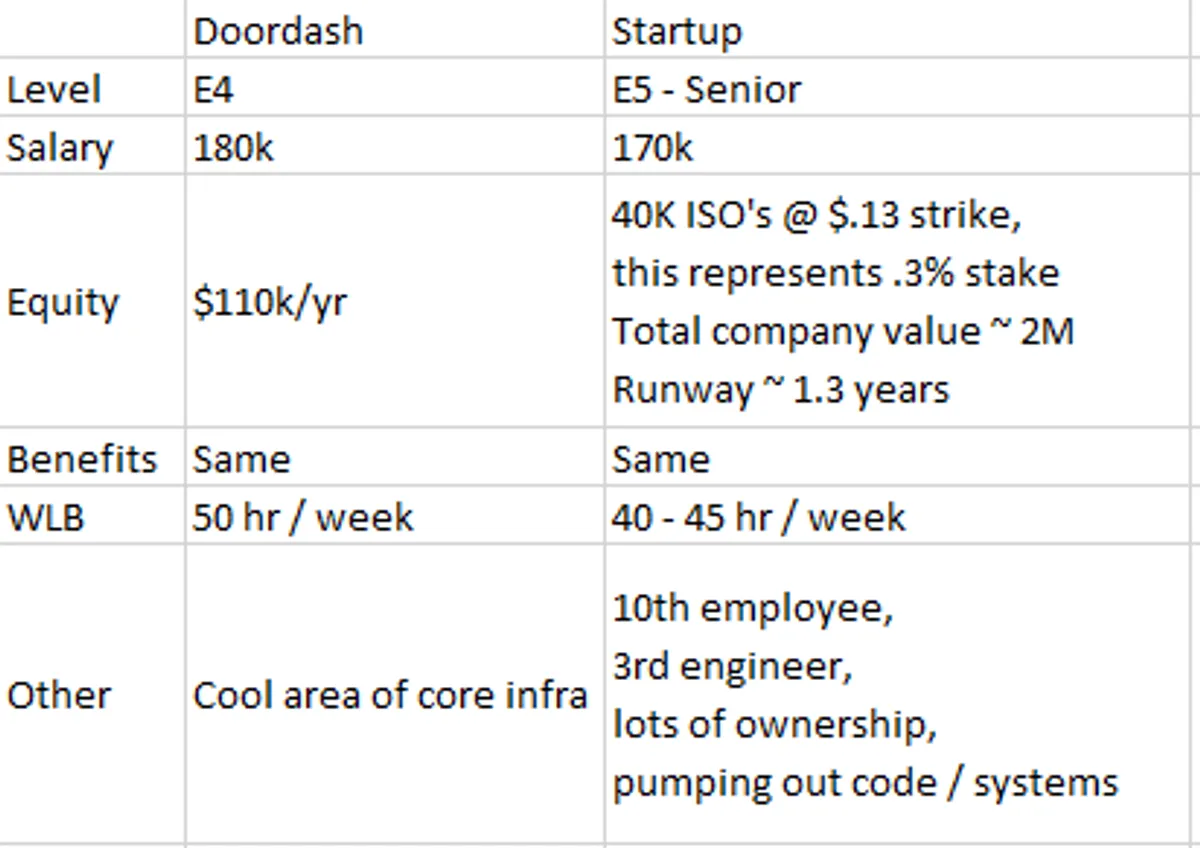Select the E4 level cell
Viewport: 1200px width, 848px height.
point(214,90)
